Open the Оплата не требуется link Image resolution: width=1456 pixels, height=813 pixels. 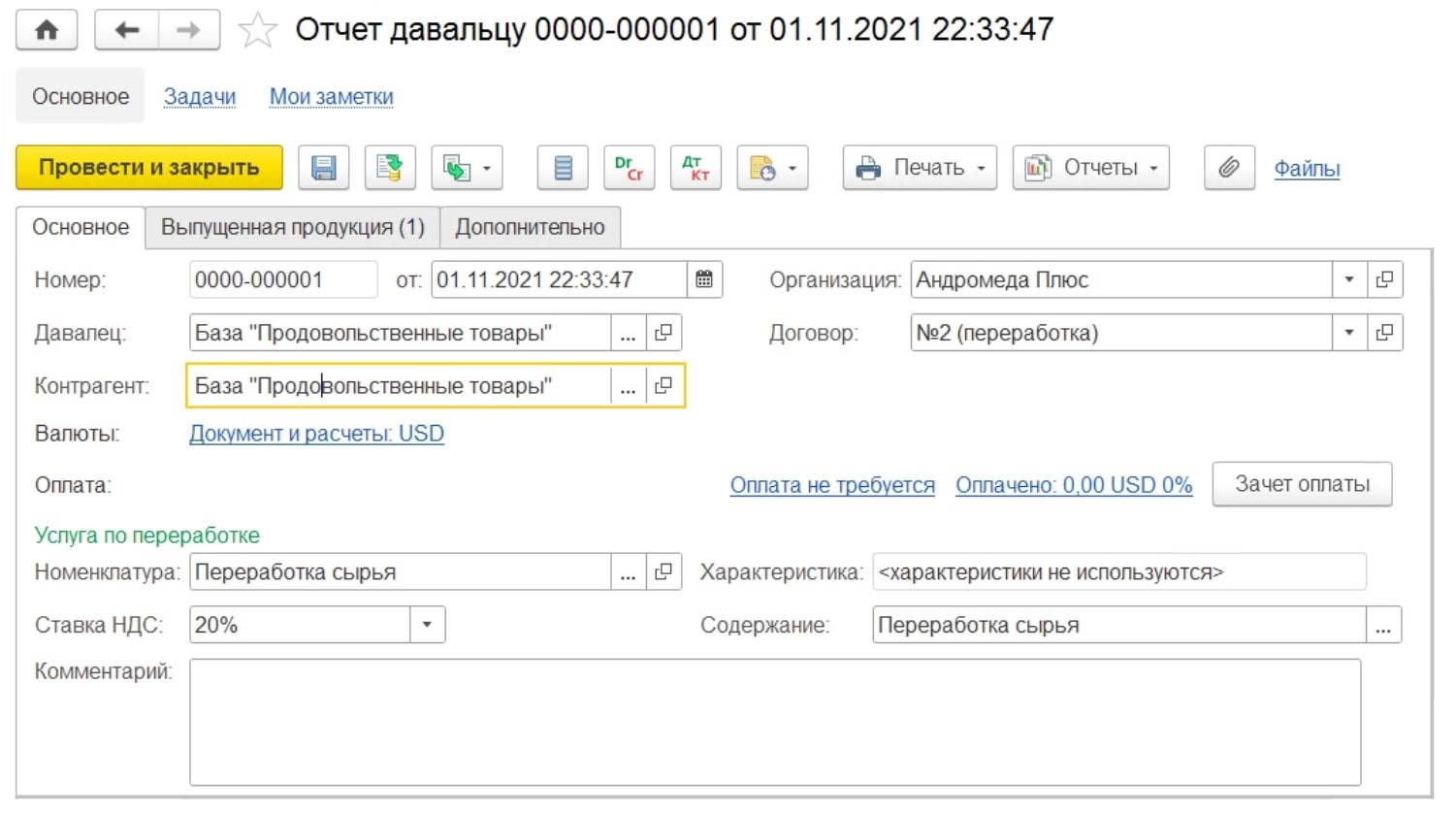[x=832, y=485]
